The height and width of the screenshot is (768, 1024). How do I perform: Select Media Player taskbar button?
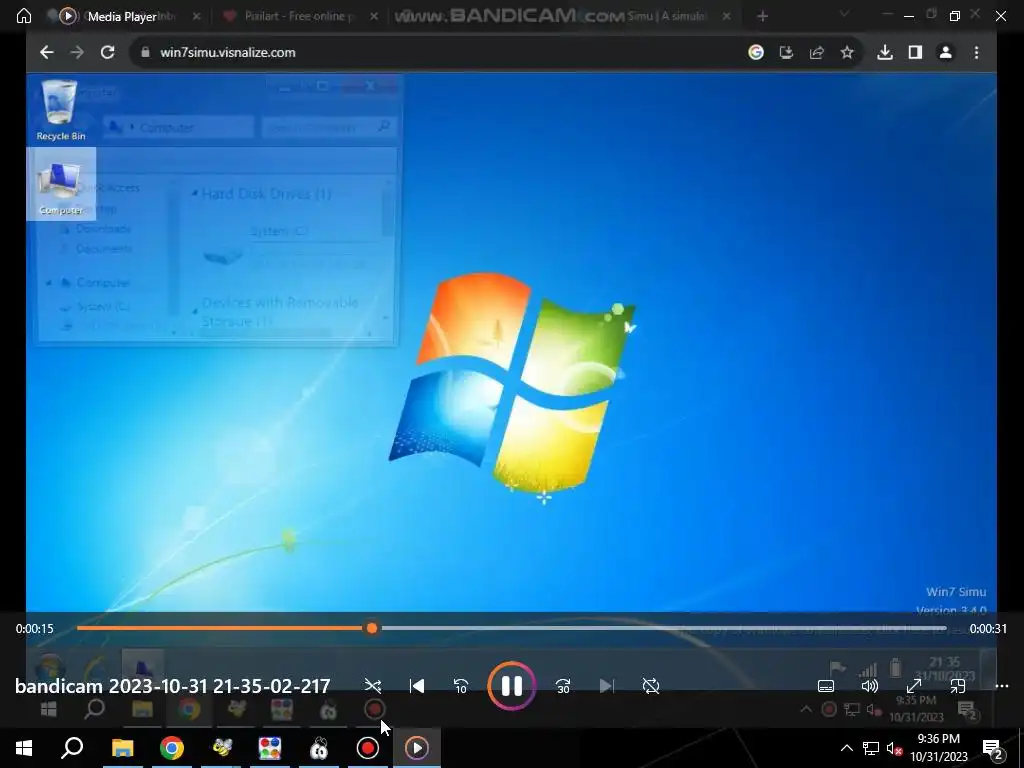tap(417, 748)
